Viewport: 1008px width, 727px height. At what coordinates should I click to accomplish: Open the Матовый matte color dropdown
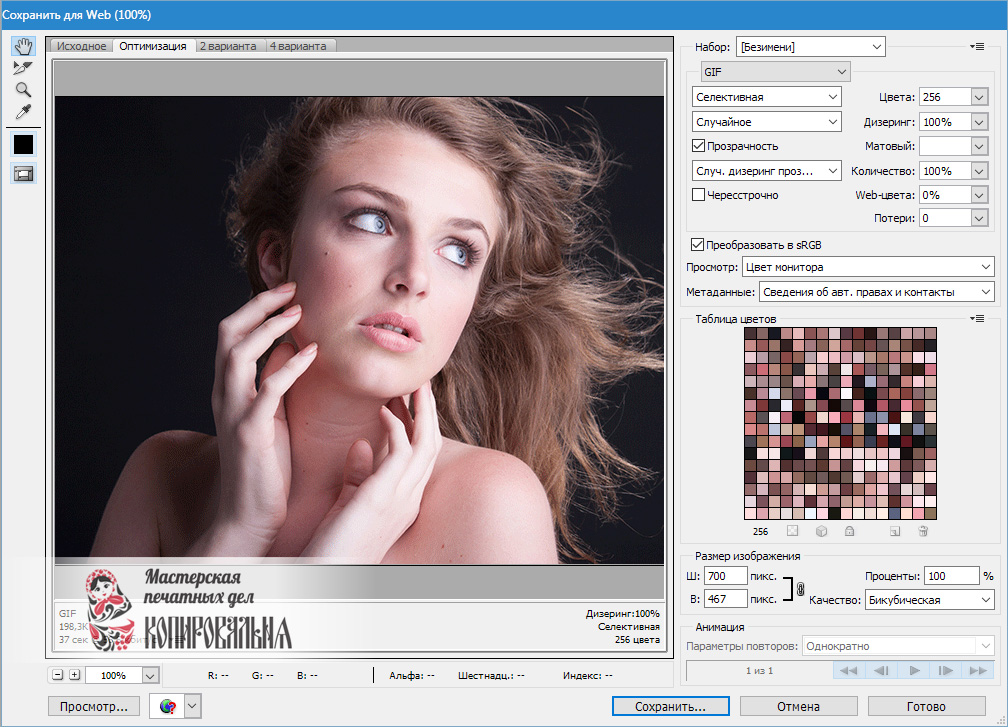[979, 147]
